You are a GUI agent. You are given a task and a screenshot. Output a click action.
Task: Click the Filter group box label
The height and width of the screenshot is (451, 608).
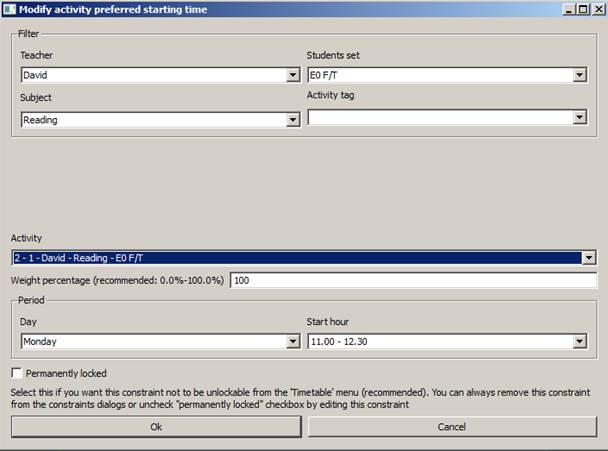pos(28,34)
